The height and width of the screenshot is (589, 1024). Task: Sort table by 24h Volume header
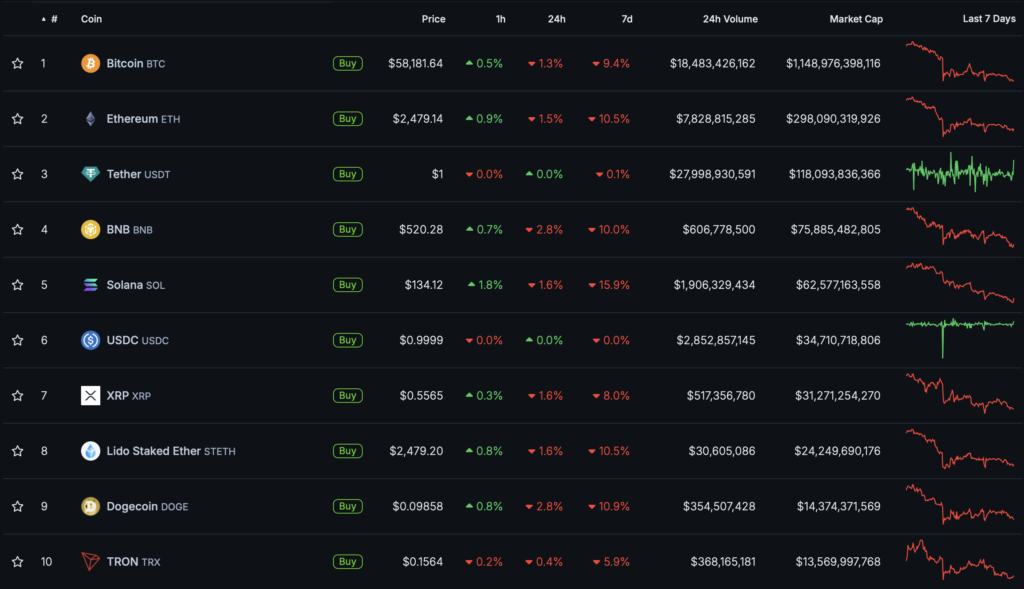[x=730, y=19]
